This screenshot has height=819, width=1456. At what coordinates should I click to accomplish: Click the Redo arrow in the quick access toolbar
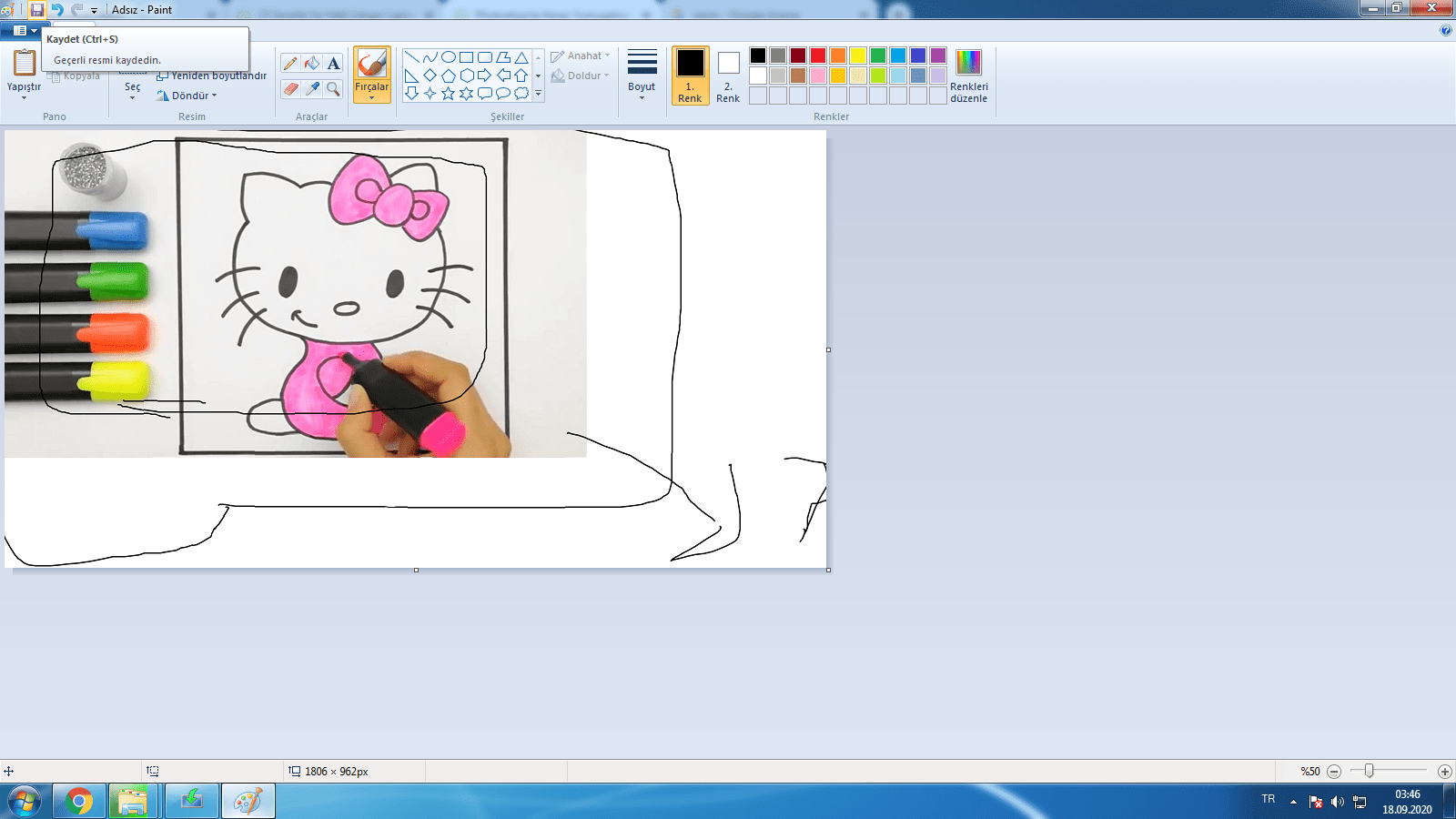coord(76,9)
